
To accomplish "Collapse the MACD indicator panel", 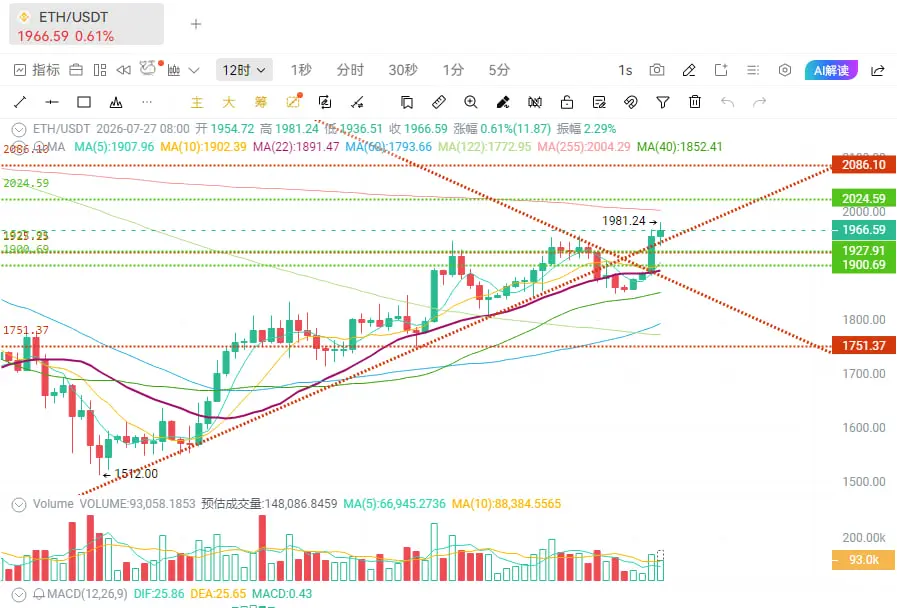I will pyautogui.click(x=19, y=595).
